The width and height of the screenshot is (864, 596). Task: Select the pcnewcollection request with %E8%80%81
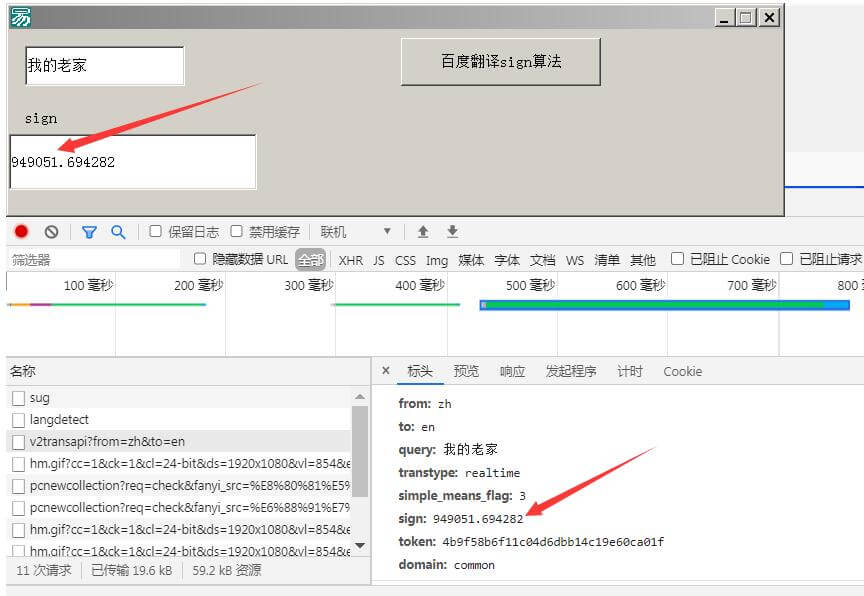click(x=179, y=486)
